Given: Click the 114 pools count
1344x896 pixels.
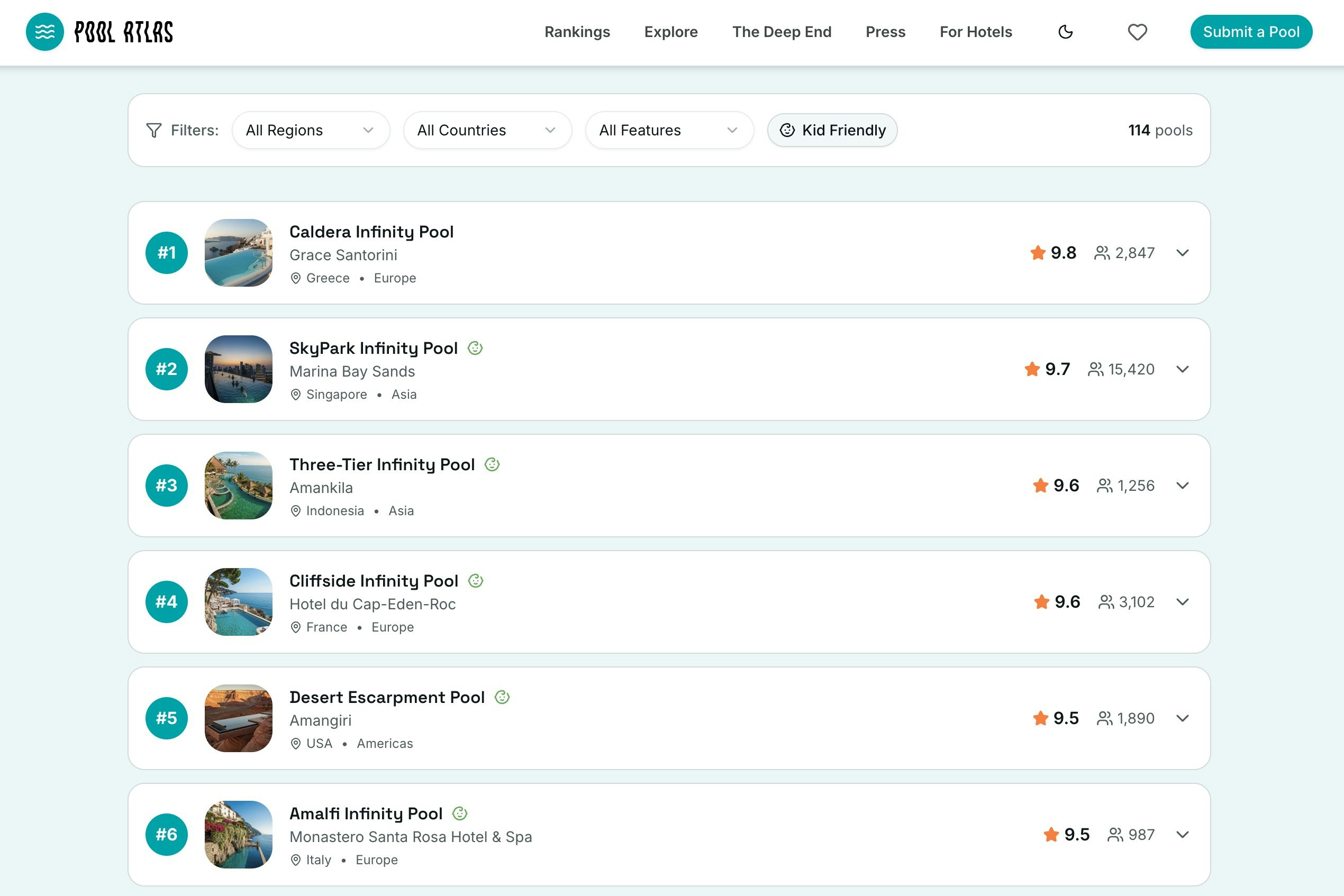Looking at the screenshot, I should coord(1160,130).
